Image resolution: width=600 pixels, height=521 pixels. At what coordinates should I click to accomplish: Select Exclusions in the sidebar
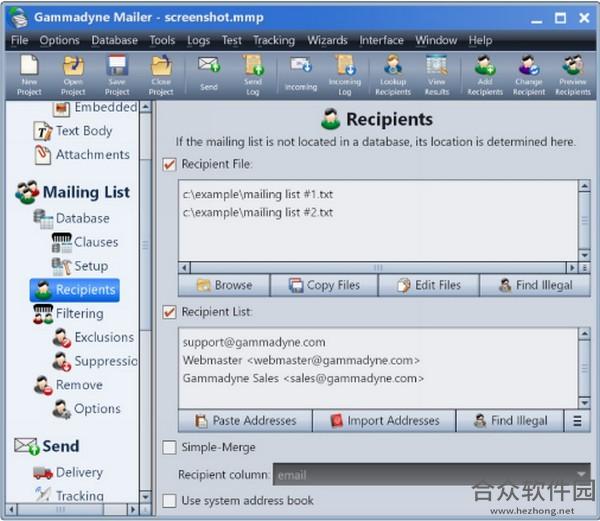coord(93,337)
